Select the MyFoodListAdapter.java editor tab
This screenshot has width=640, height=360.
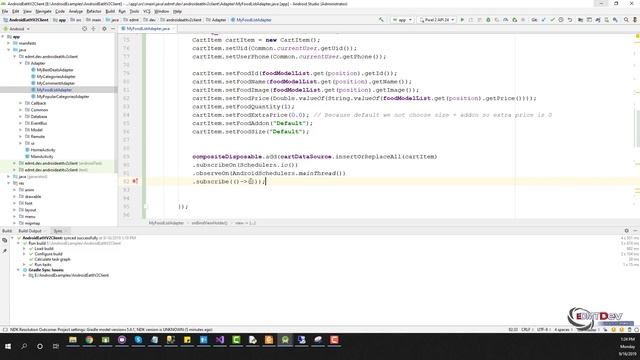pyautogui.click(x=148, y=29)
